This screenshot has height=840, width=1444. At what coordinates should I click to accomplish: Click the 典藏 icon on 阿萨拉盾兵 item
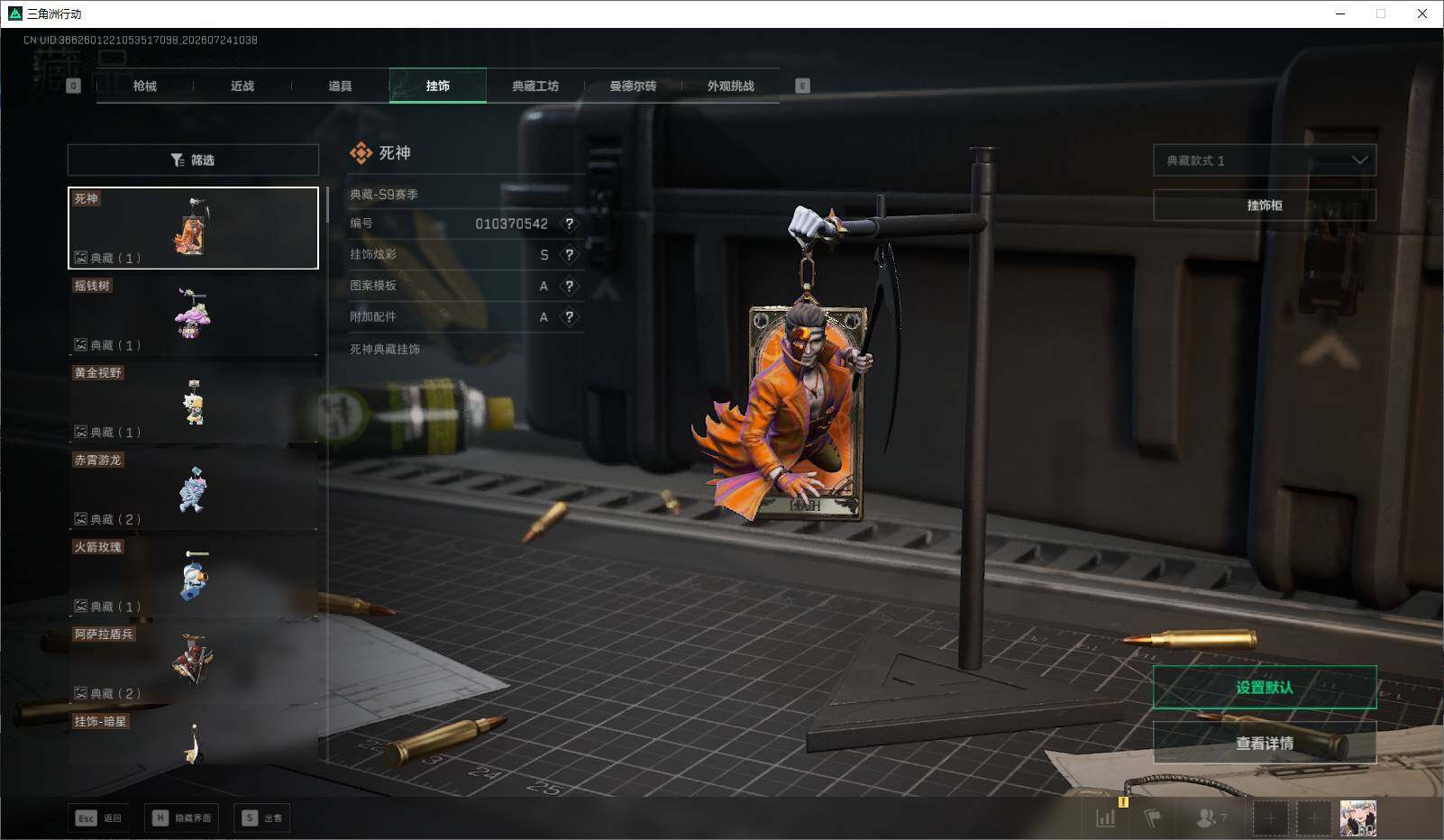(x=80, y=693)
